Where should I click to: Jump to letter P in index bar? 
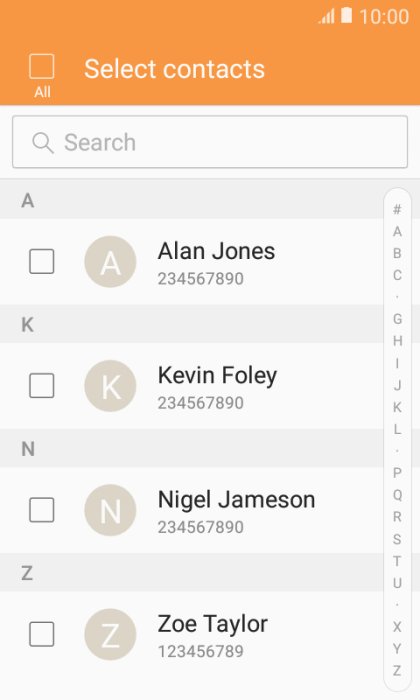click(x=397, y=472)
